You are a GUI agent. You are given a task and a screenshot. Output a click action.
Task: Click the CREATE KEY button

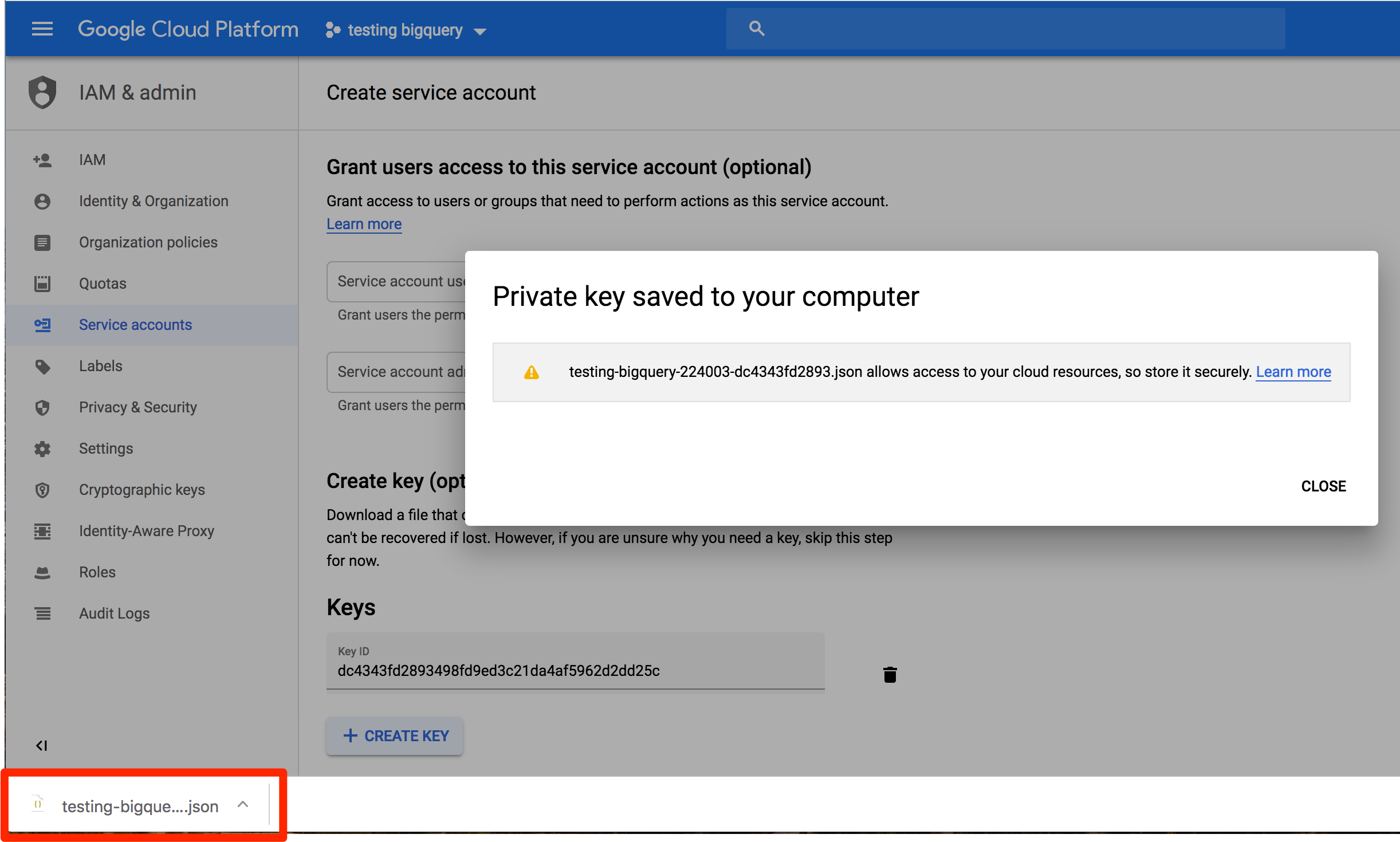pos(395,736)
